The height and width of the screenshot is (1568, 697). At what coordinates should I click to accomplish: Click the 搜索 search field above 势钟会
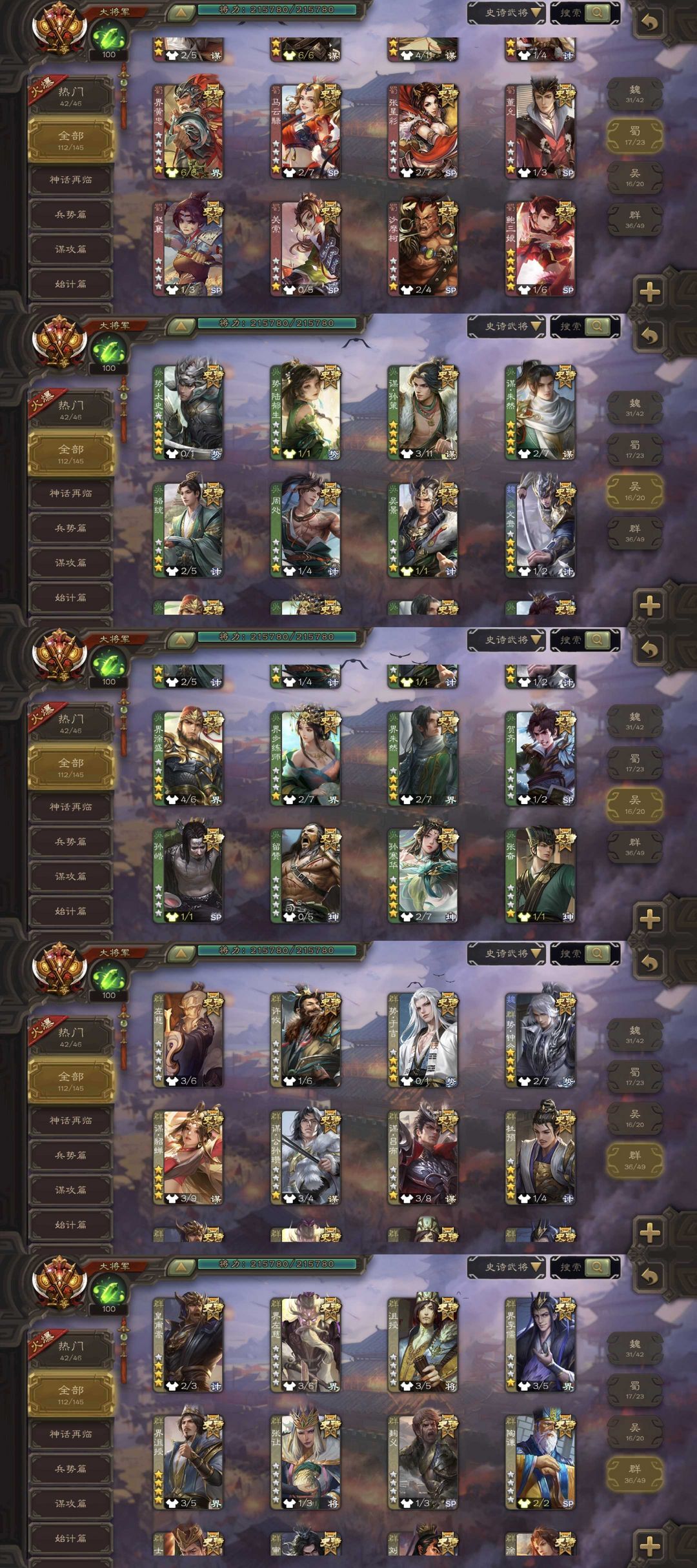tap(585, 954)
